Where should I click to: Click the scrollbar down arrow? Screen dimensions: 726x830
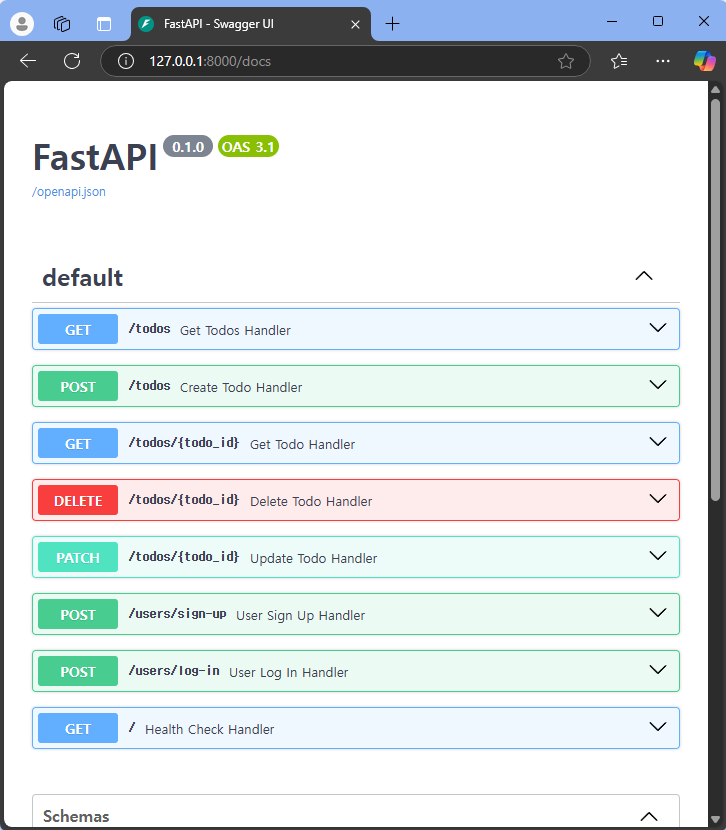pyautogui.click(x=715, y=820)
